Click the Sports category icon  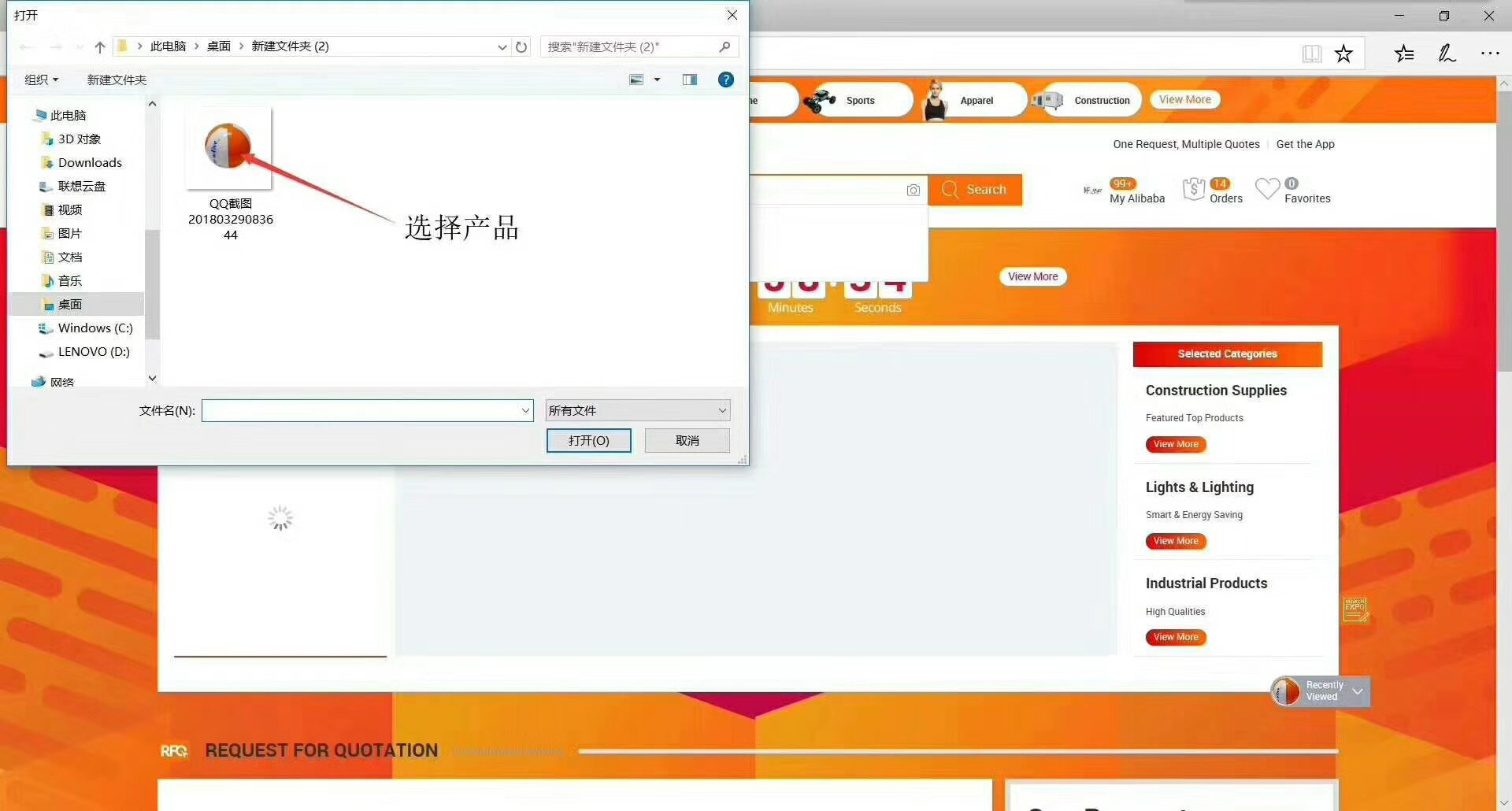coord(820,100)
